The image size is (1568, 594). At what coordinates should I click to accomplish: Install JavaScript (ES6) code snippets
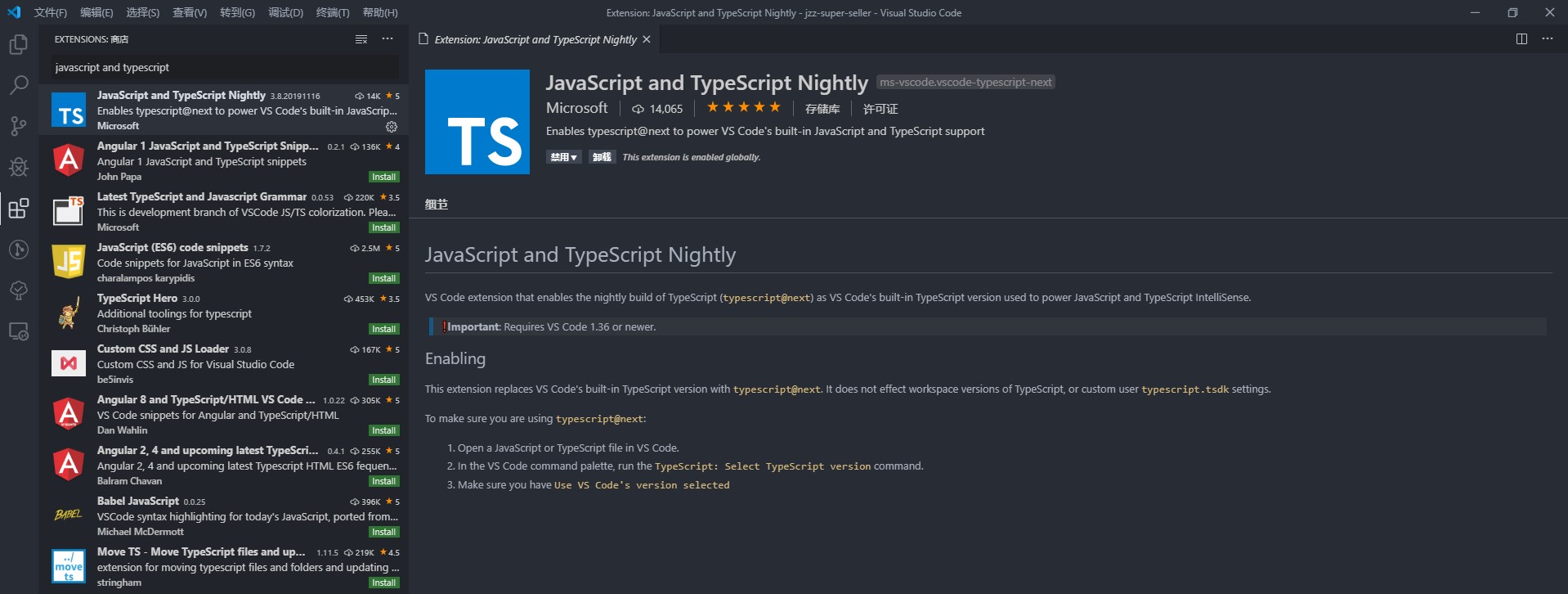coord(383,278)
